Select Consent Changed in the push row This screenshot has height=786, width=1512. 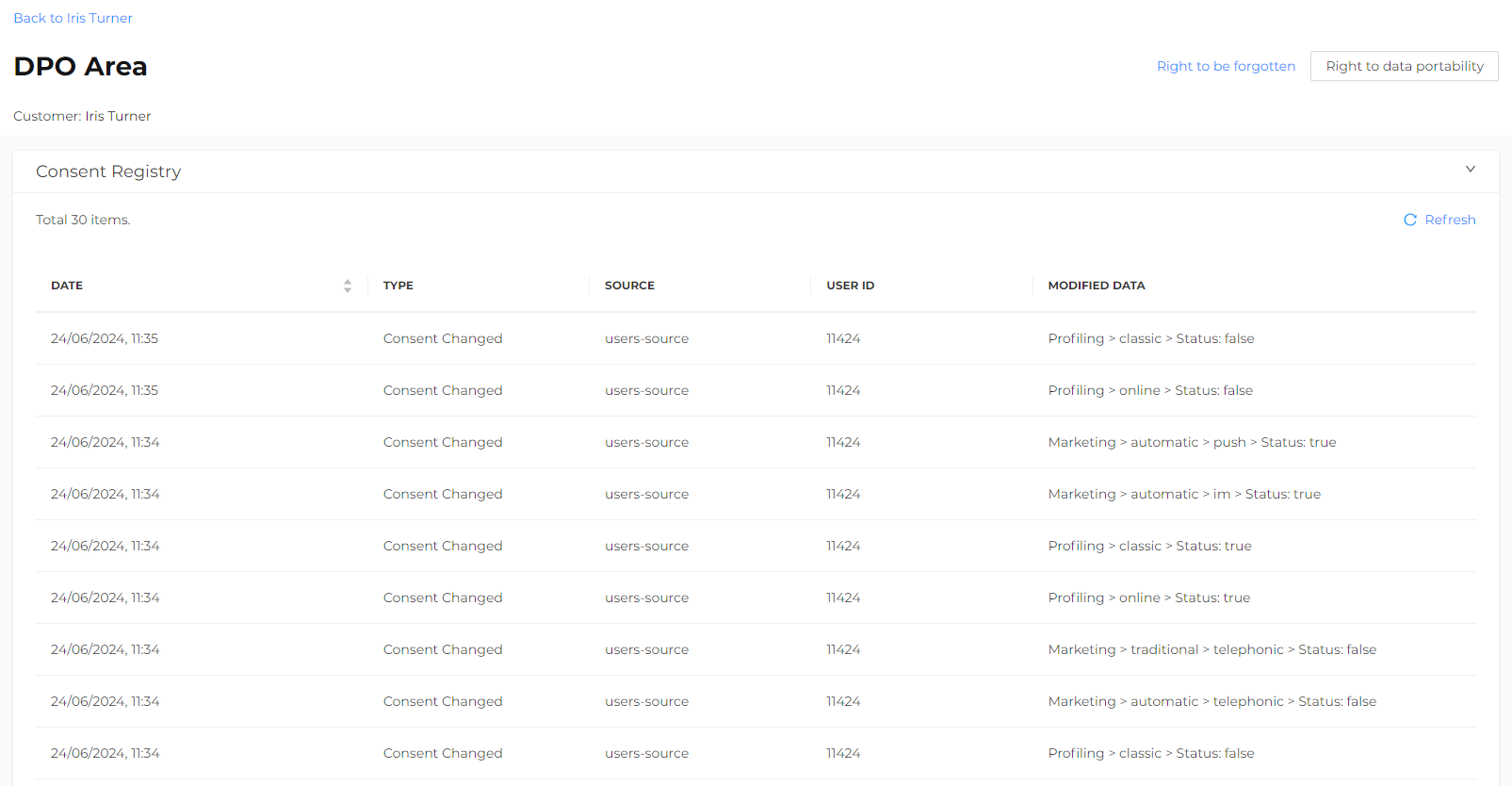(443, 442)
